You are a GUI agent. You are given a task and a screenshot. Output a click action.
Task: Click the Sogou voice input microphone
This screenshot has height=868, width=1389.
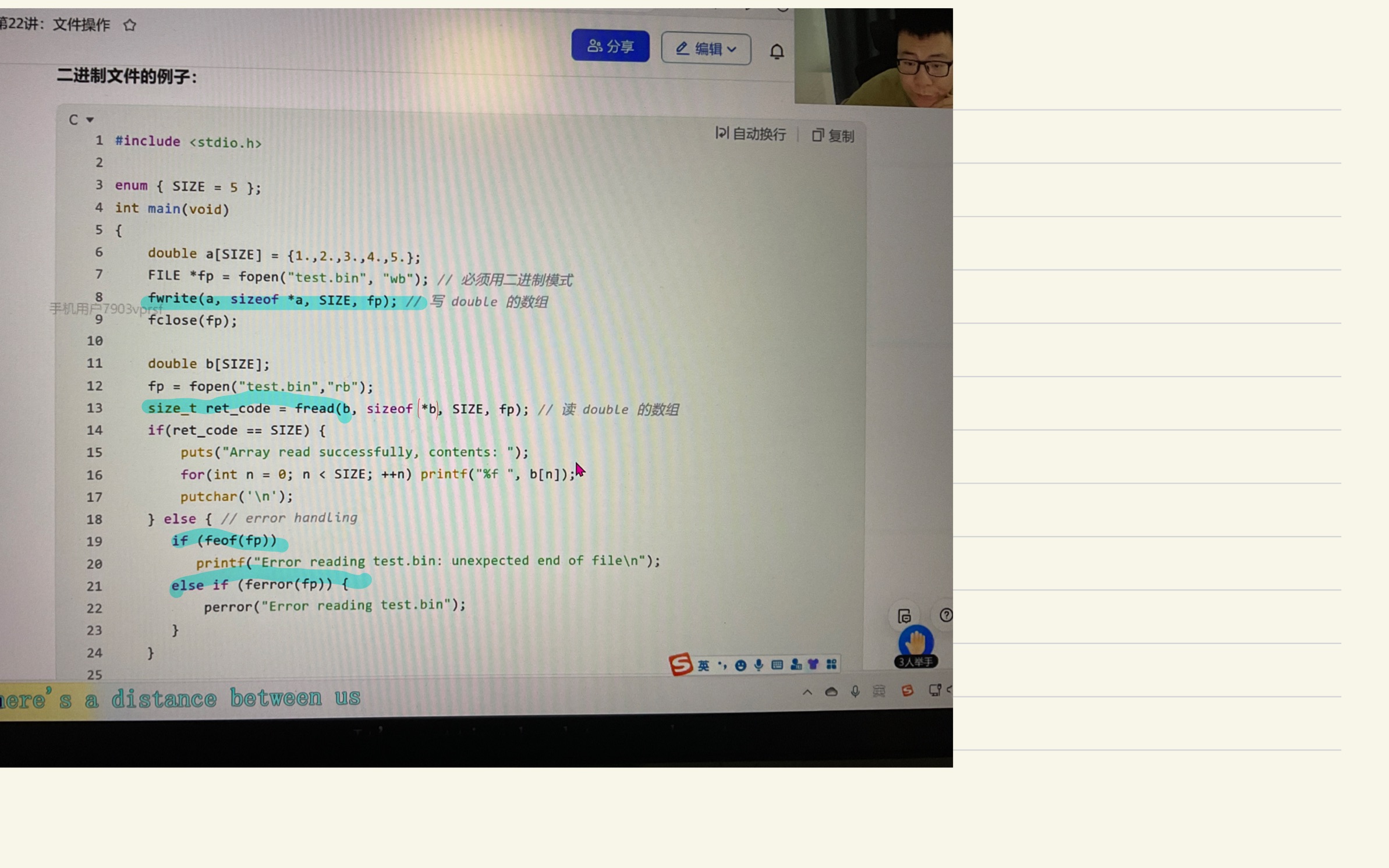[x=759, y=665]
